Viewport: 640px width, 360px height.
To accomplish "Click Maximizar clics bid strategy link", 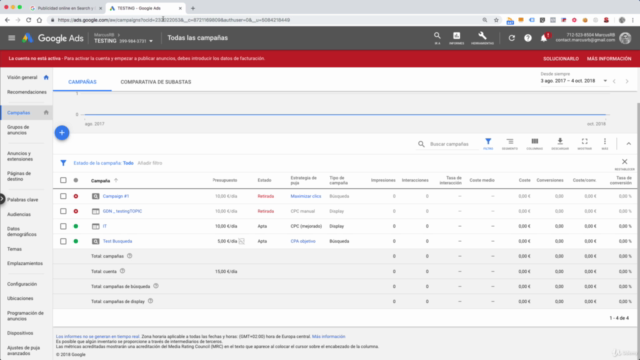I will [306, 196].
